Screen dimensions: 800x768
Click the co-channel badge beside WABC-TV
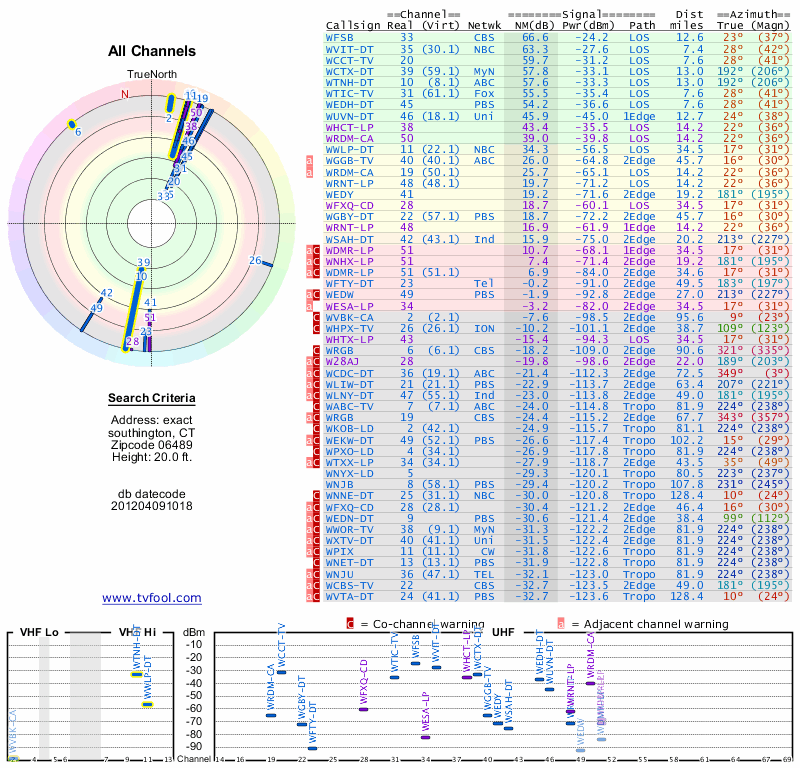tap(316, 407)
